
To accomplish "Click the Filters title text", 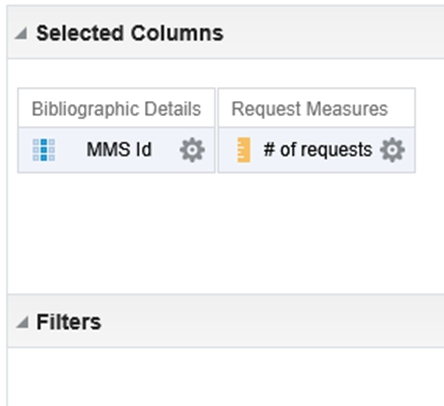I will 69,322.
